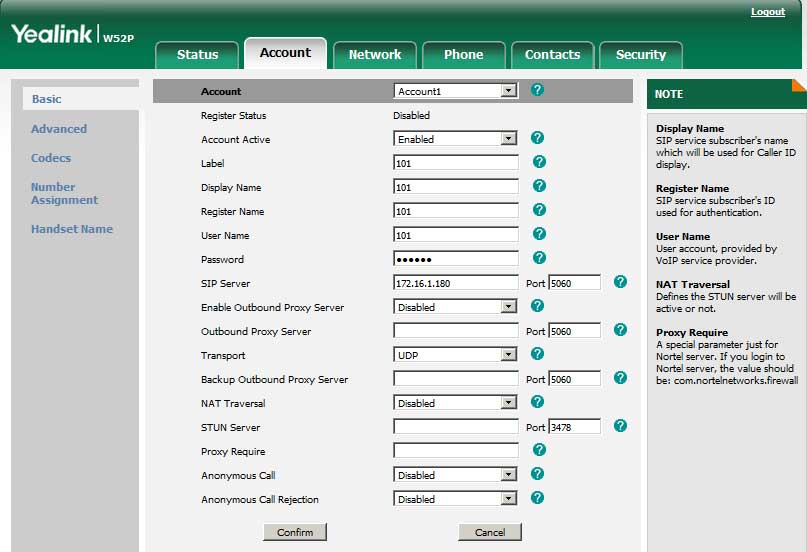The width and height of the screenshot is (807, 552).
Task: Open Anonymous Call Rejection dropdown
Action: pyautogui.click(x=455, y=499)
